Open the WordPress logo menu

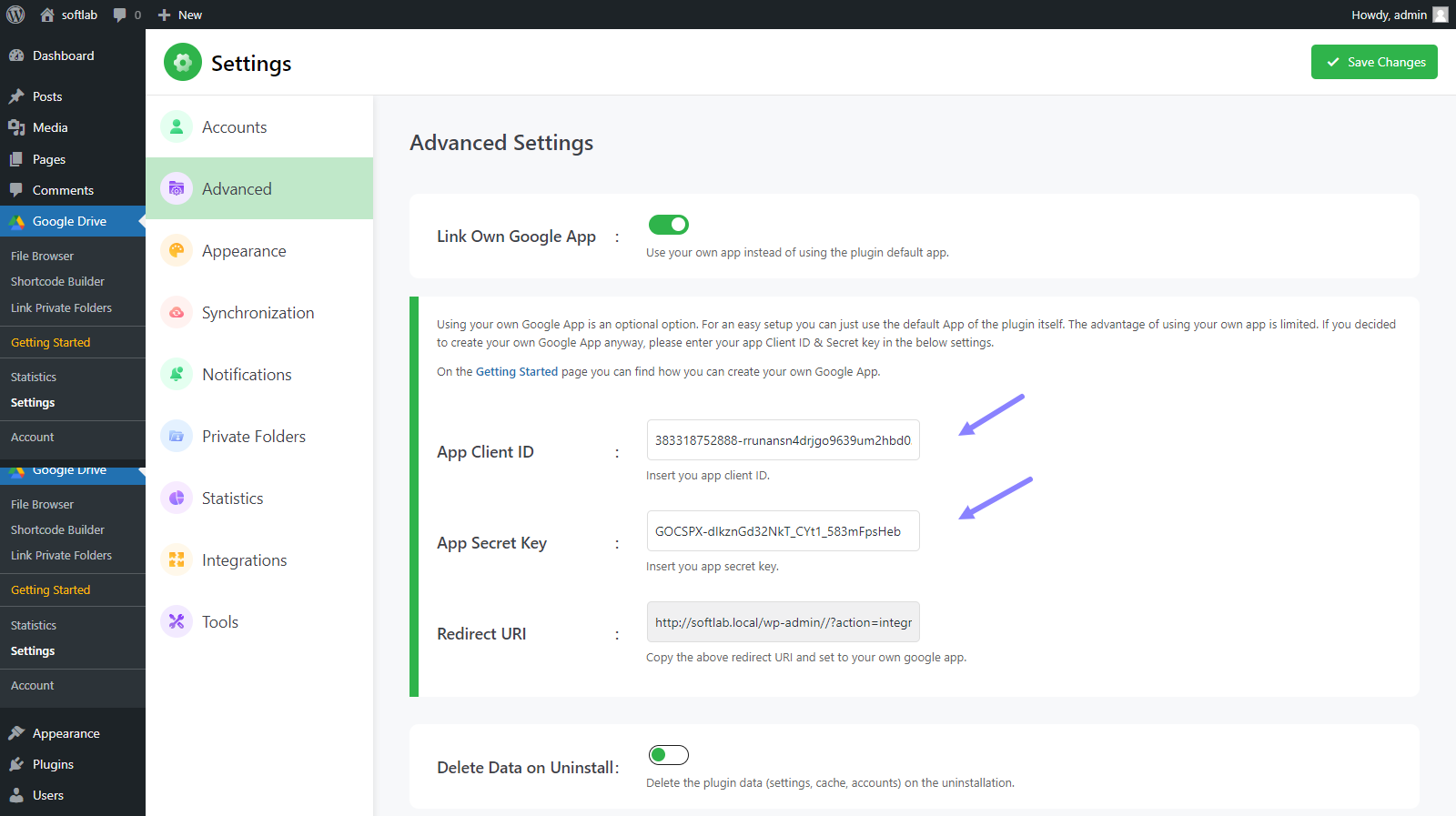pyautogui.click(x=15, y=15)
